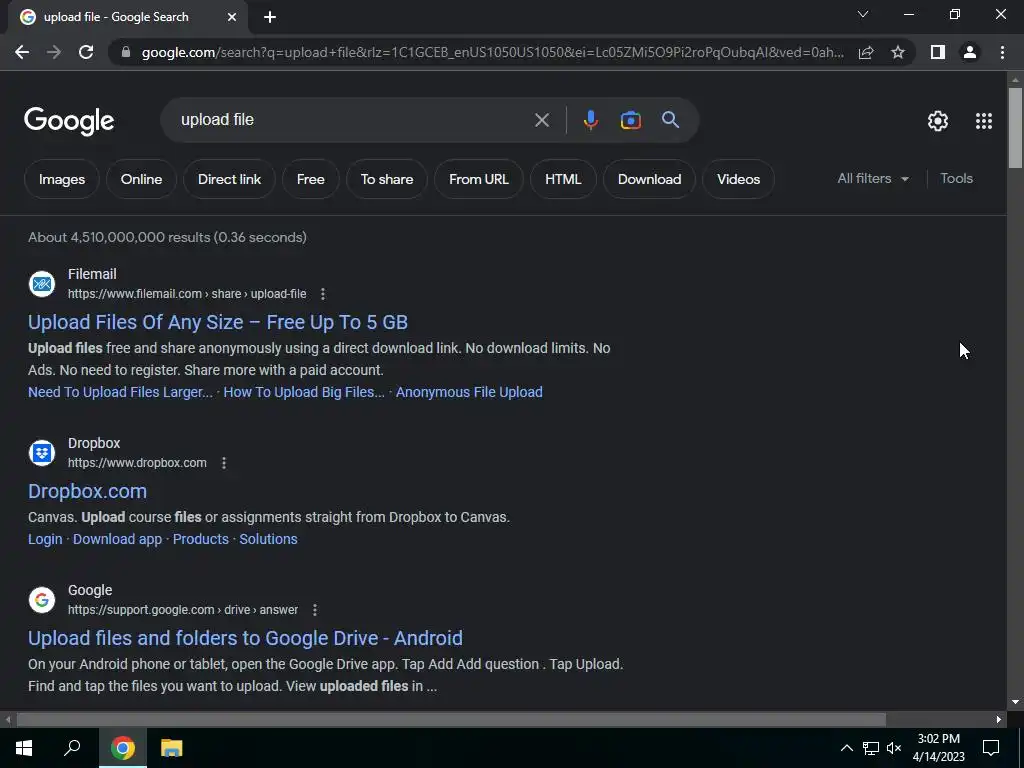Unmute the speaker in system tray
Image resolution: width=1024 pixels, height=768 pixels.
pyautogui.click(x=894, y=748)
